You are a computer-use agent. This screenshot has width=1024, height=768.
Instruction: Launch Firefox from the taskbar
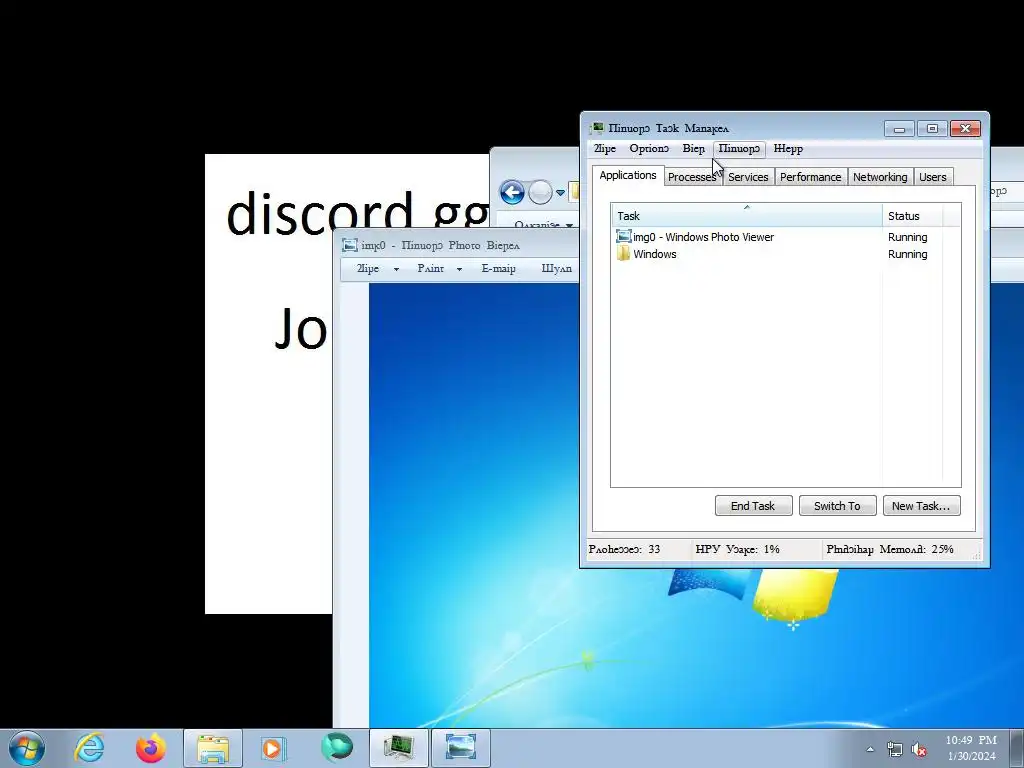point(150,748)
